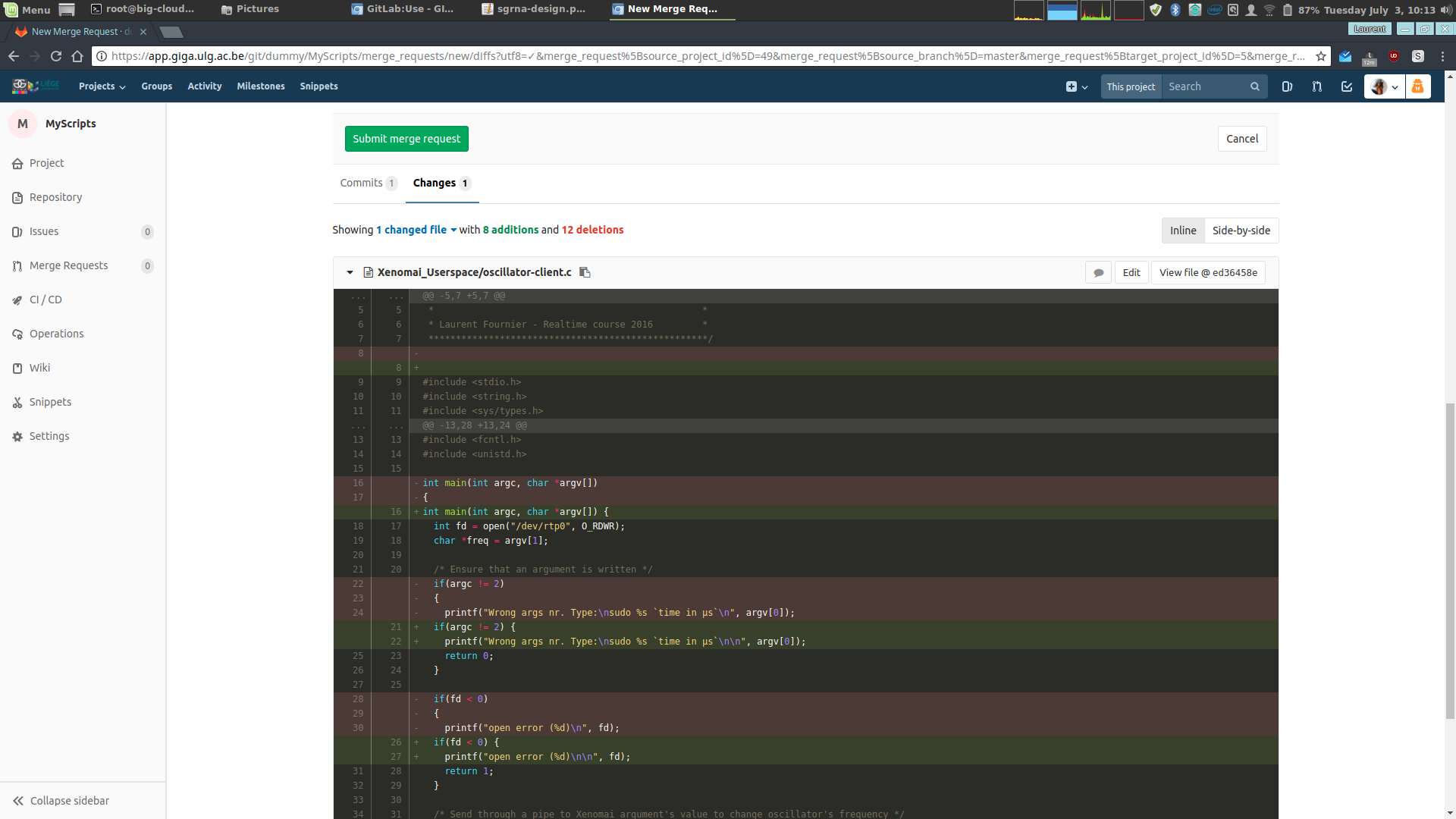Copy file path of oscillator-client.c

tap(585, 272)
